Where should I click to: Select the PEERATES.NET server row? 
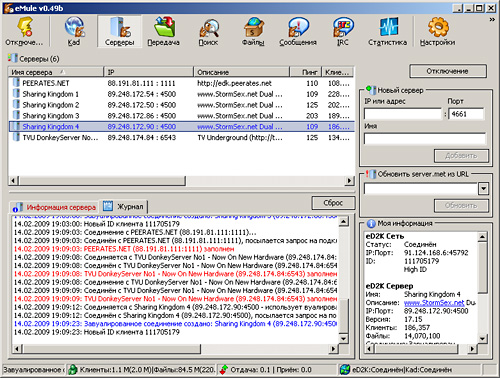[181, 83]
